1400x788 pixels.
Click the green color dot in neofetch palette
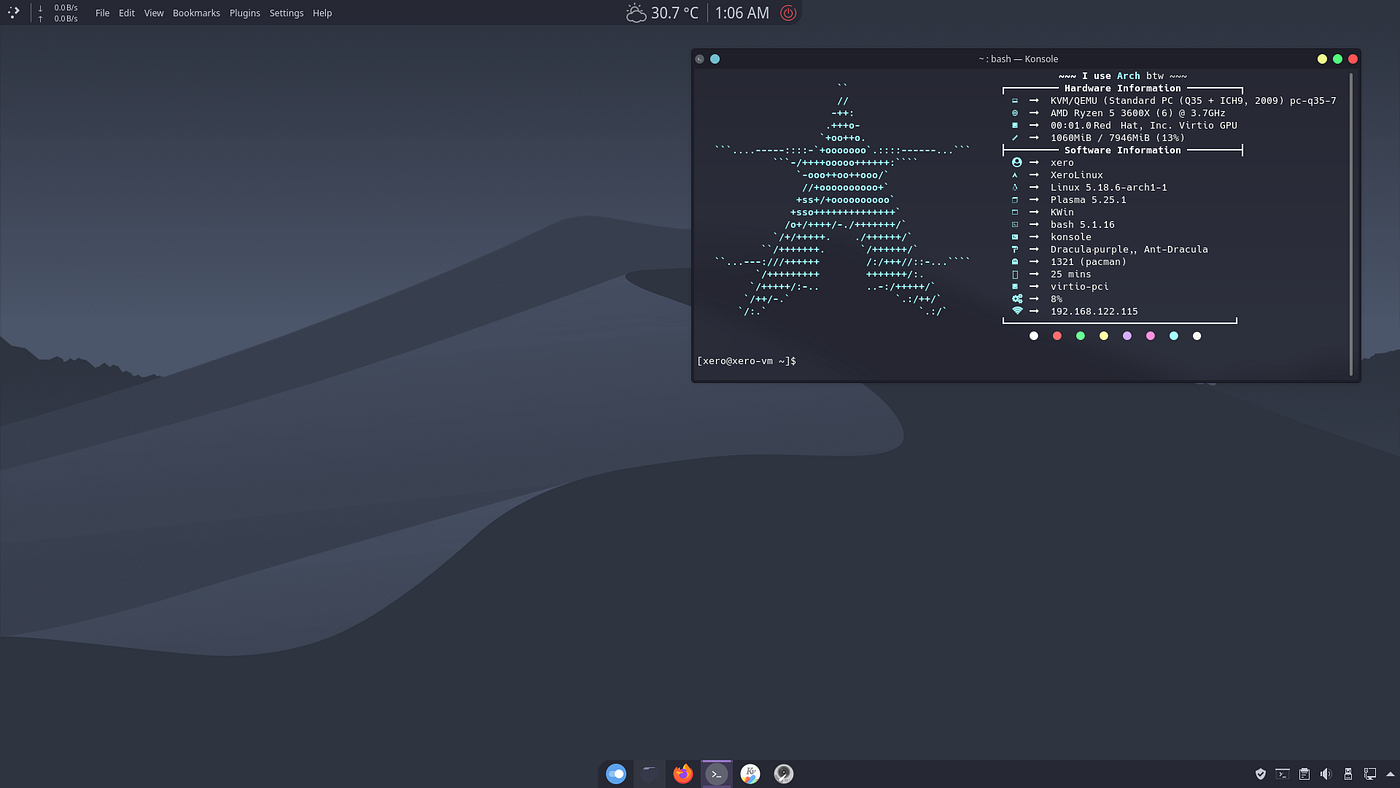pyautogui.click(x=1080, y=336)
